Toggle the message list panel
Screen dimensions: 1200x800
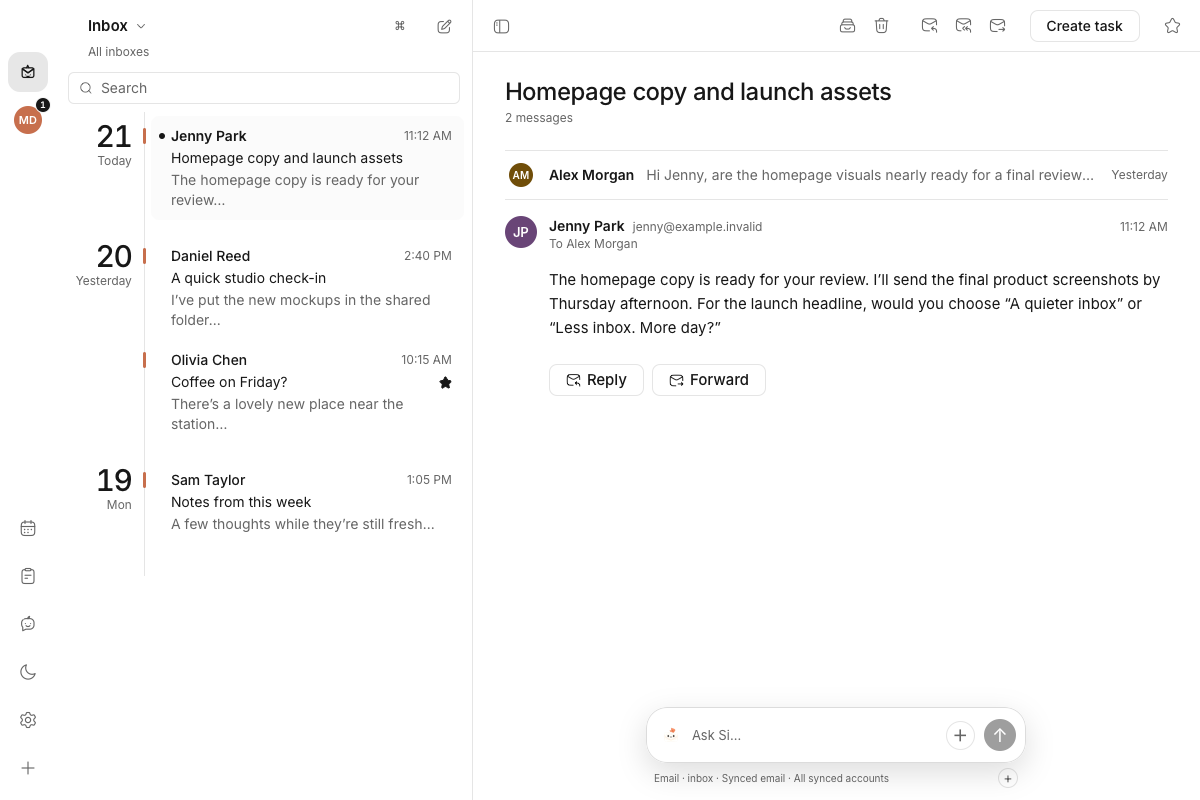(502, 26)
